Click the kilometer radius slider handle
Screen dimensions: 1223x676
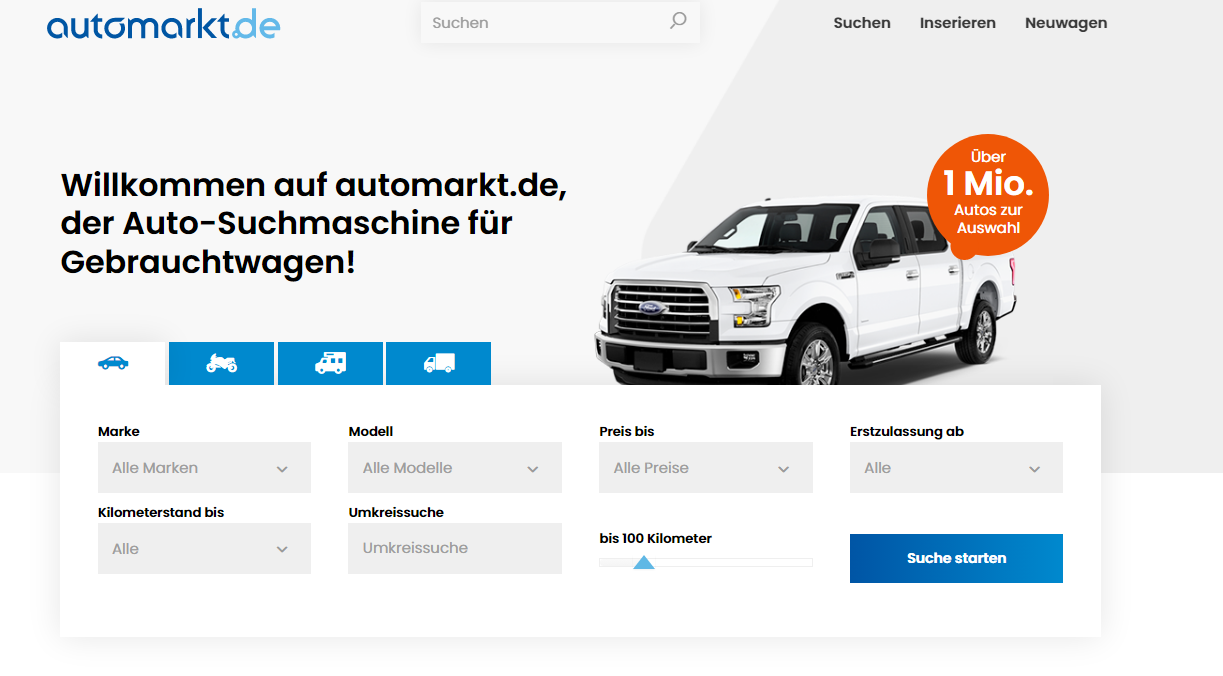[644, 563]
